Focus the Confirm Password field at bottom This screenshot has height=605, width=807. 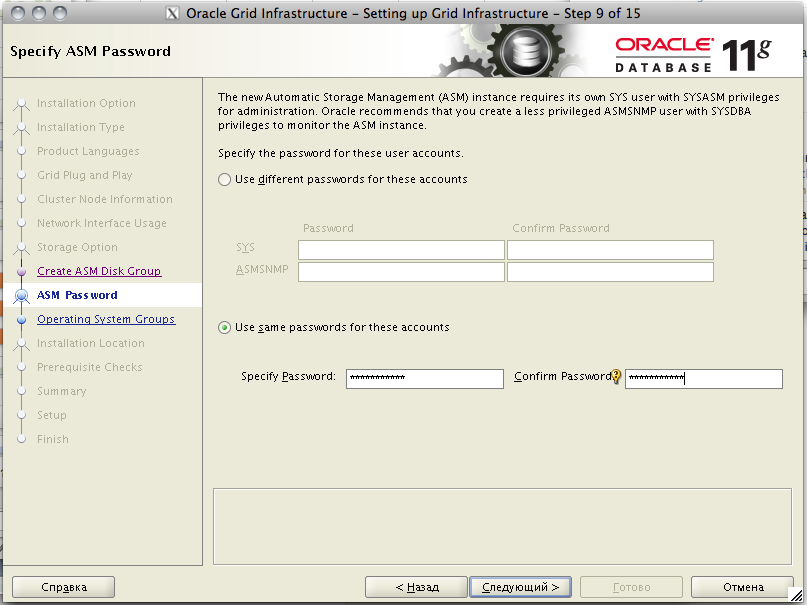point(703,379)
